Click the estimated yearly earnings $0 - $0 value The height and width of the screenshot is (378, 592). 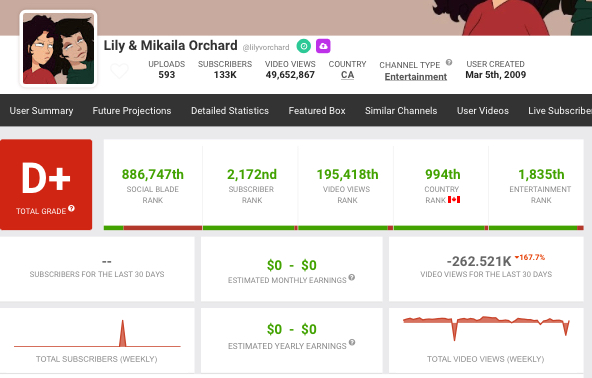click(291, 330)
